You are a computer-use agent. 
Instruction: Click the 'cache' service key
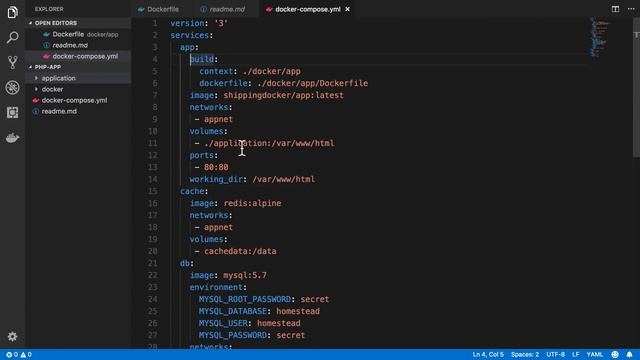(192, 191)
